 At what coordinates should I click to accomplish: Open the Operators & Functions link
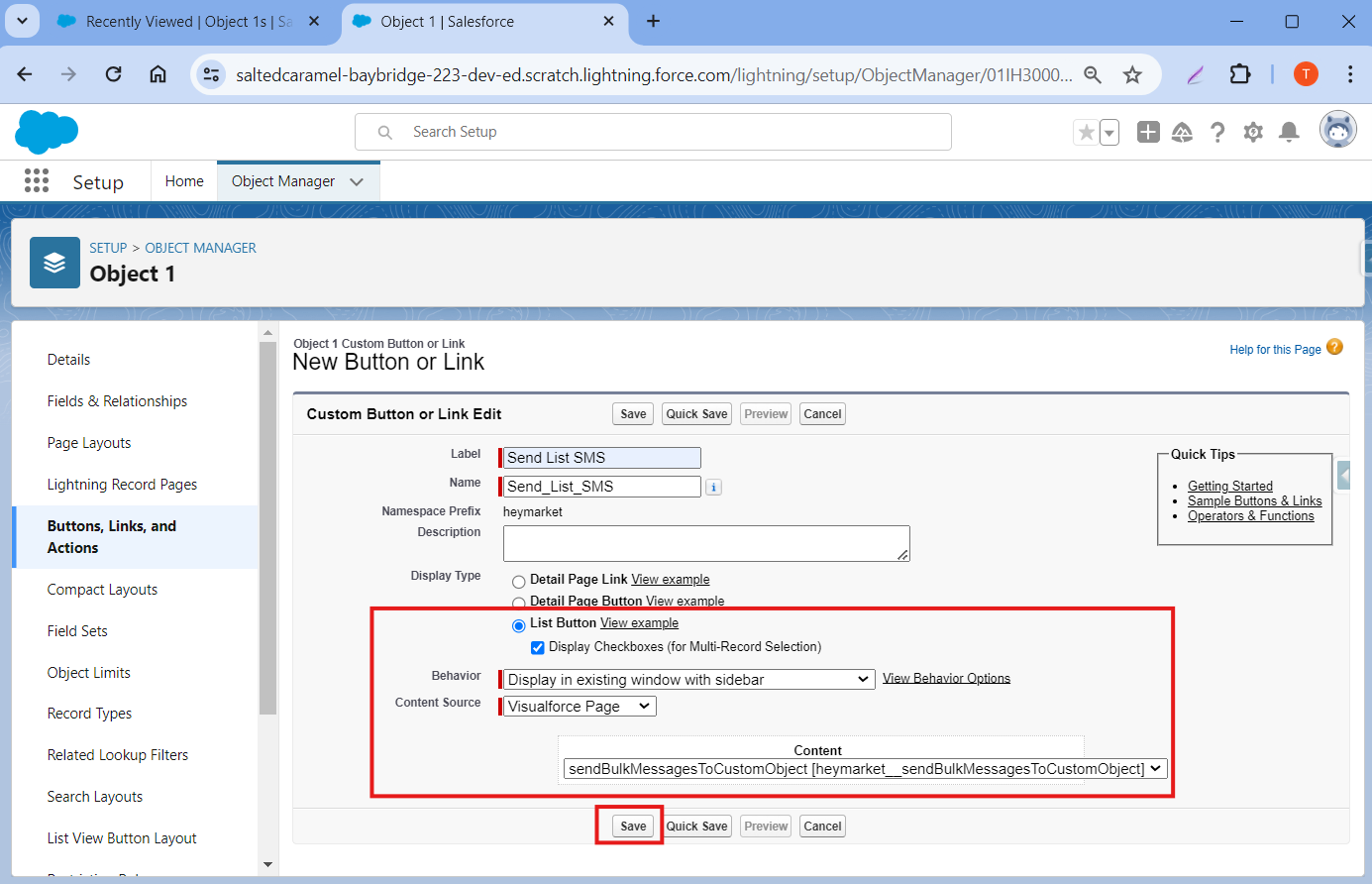pos(1251,515)
